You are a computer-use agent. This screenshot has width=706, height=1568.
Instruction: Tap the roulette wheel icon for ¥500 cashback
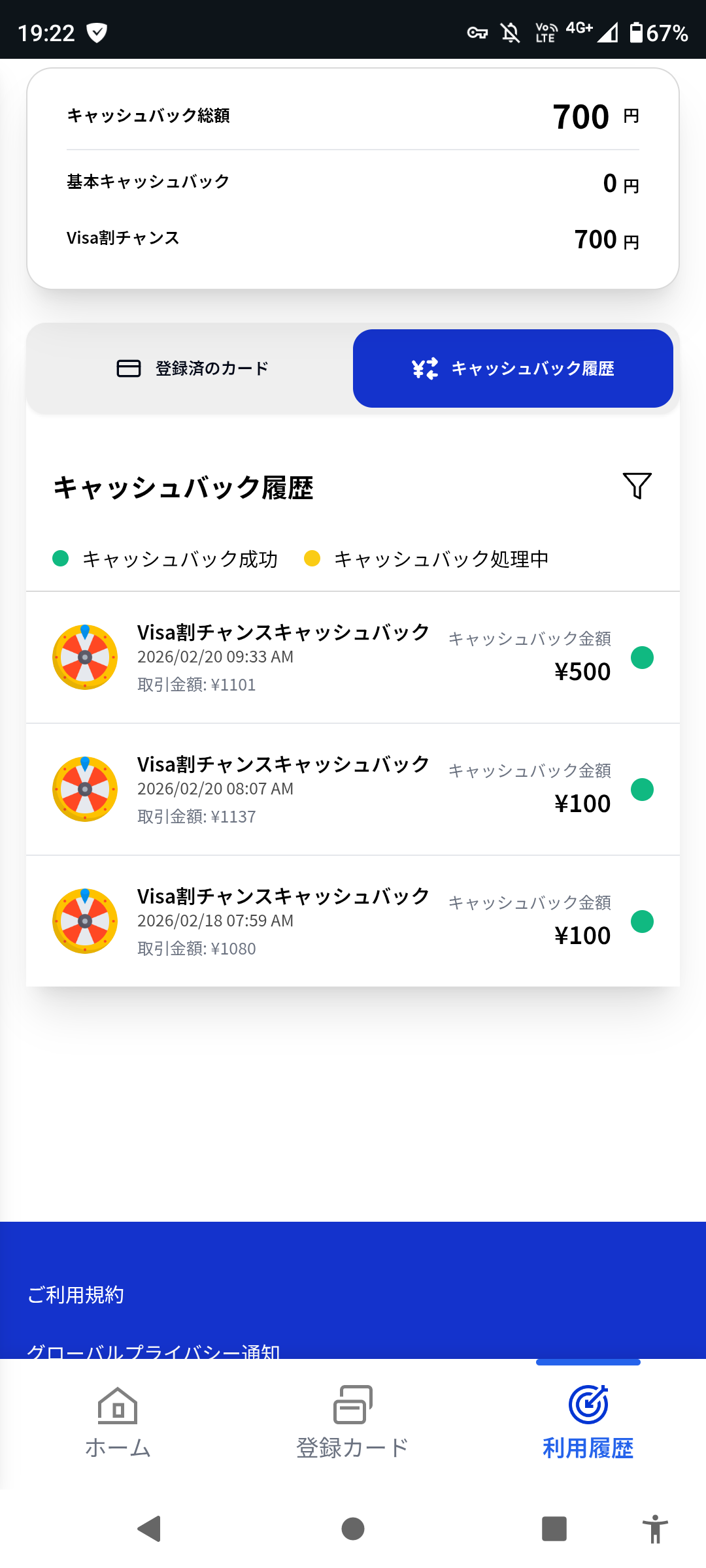pos(85,657)
